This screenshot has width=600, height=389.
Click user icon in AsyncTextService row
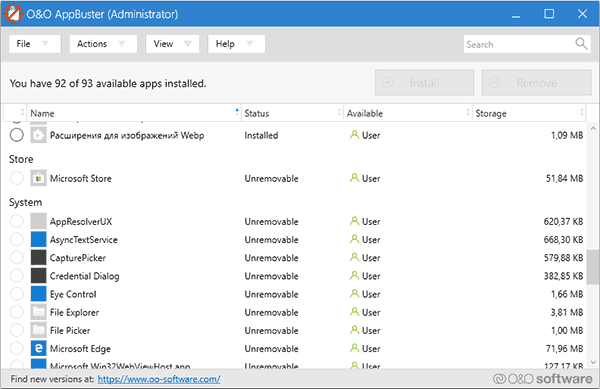354,239
